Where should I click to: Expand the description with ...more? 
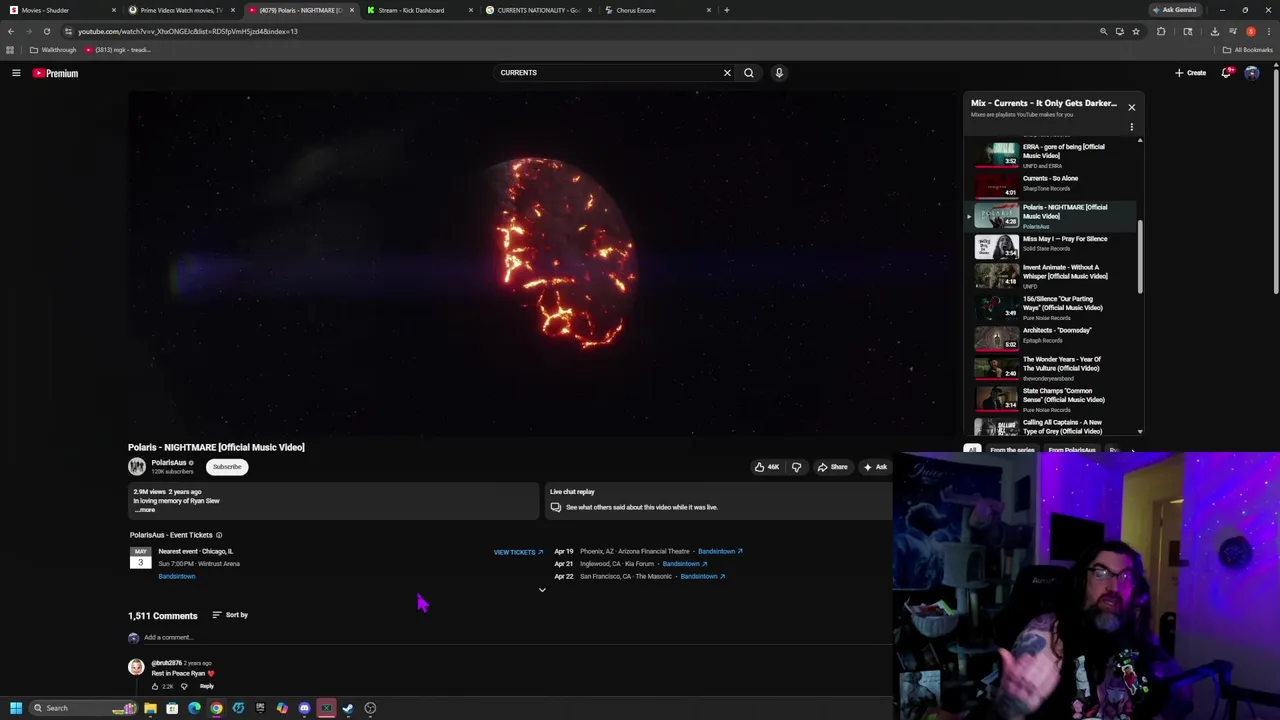click(x=145, y=510)
